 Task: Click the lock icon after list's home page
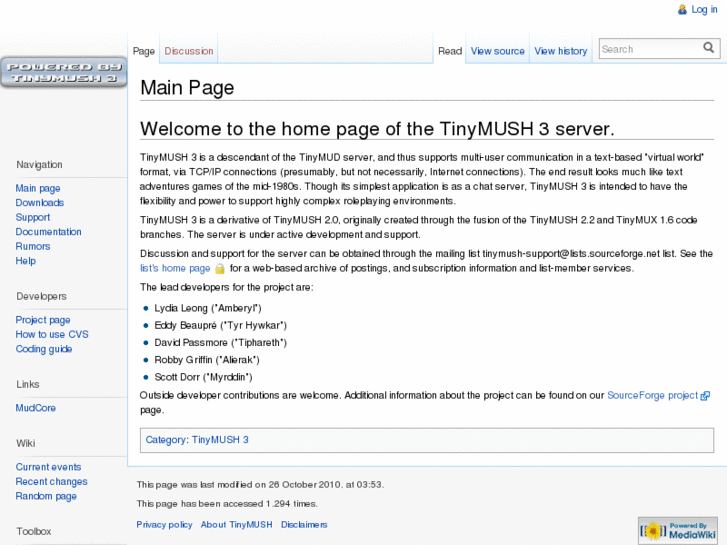pos(220,269)
